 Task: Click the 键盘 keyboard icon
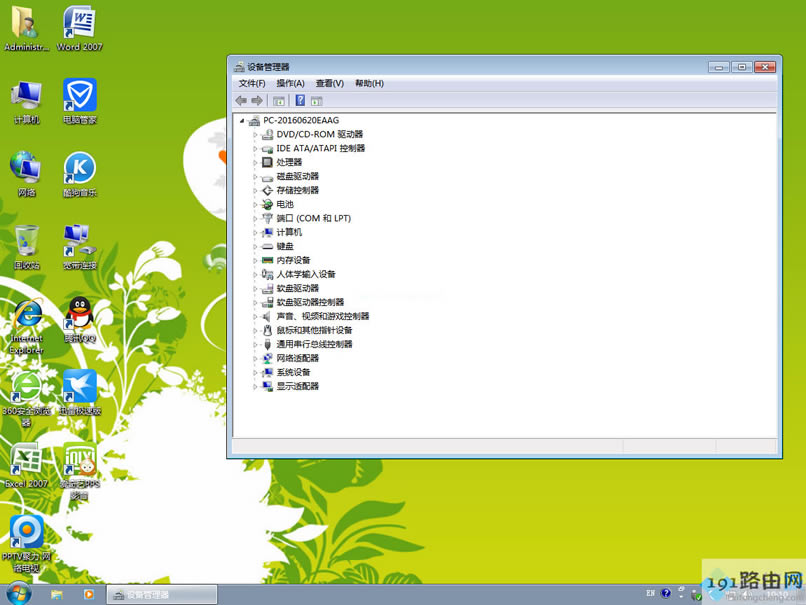click(x=267, y=247)
